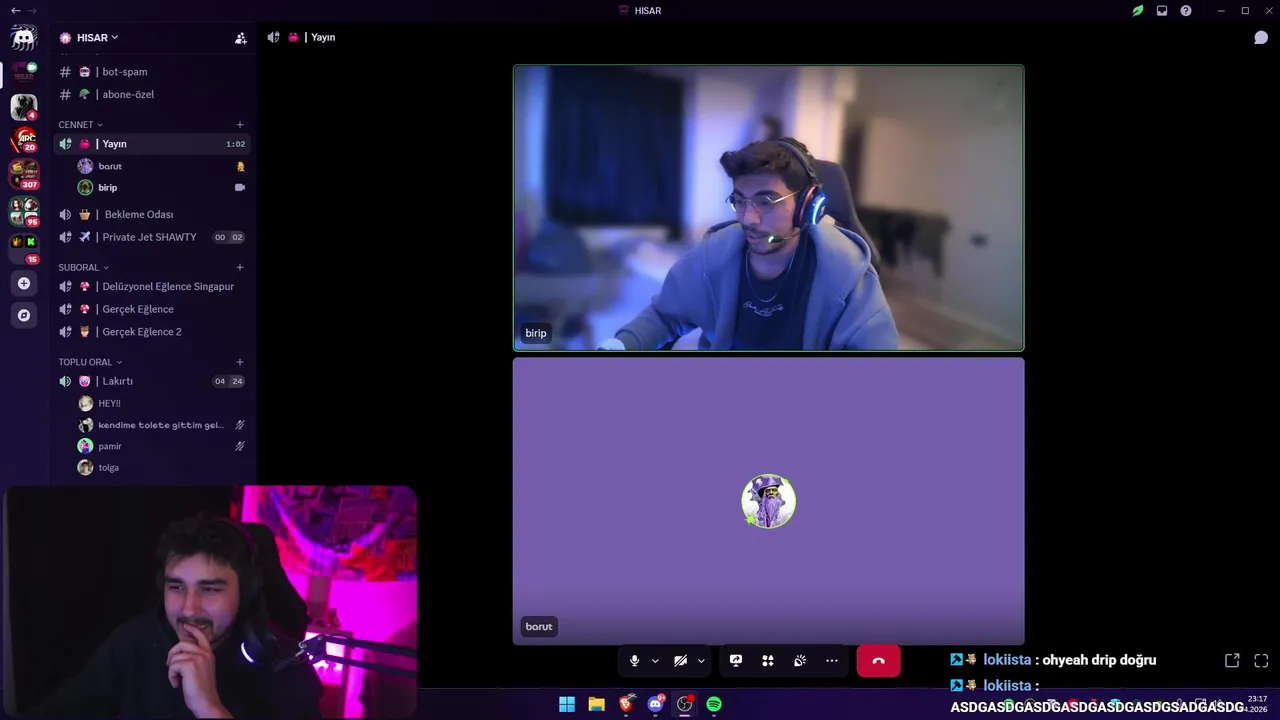The image size is (1280, 720).
Task: Open File Explorer from taskbar
Action: point(596,704)
